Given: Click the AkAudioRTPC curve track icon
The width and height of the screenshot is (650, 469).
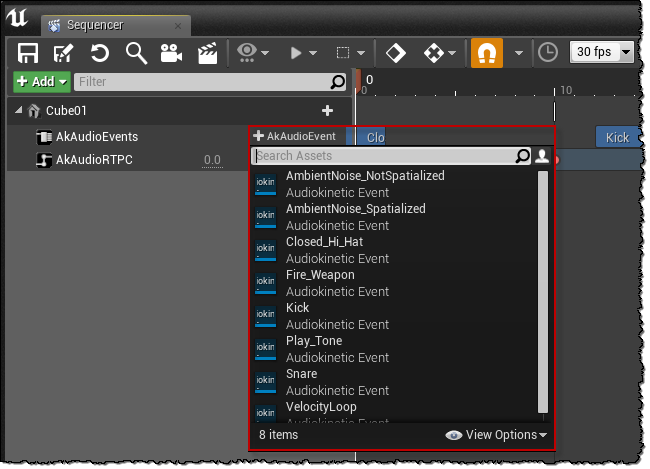Looking at the screenshot, I should [44, 160].
